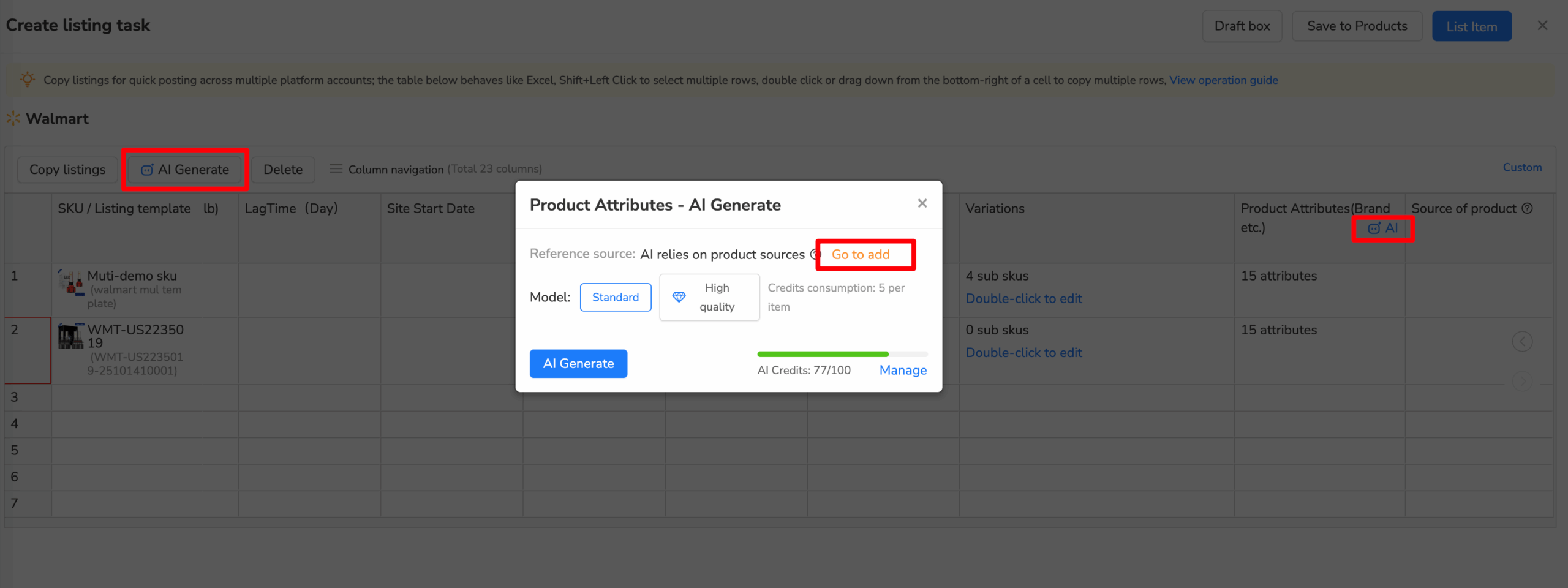The height and width of the screenshot is (588, 1568).
Task: Click Site Start Date cell in row 2
Action: [451, 351]
